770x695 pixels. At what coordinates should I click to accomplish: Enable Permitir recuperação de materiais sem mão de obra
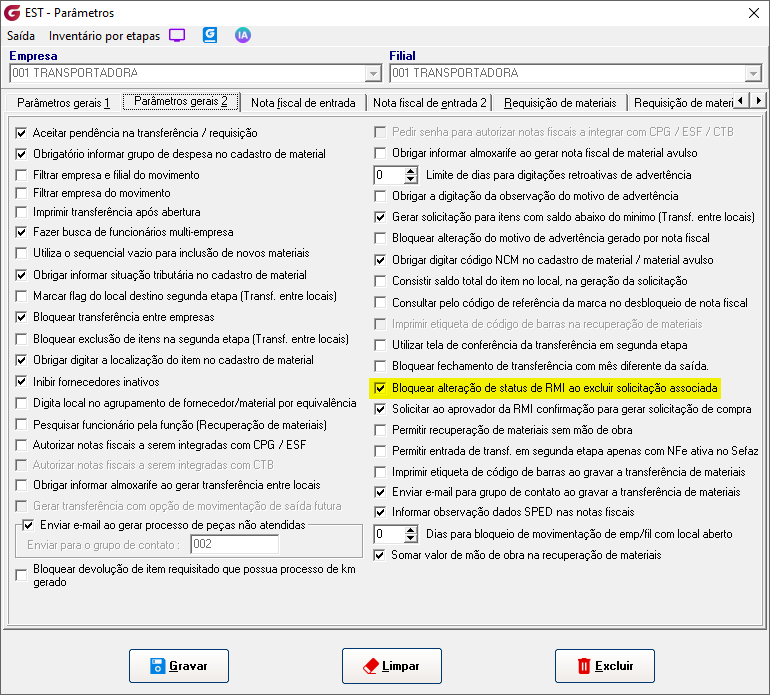coord(380,430)
